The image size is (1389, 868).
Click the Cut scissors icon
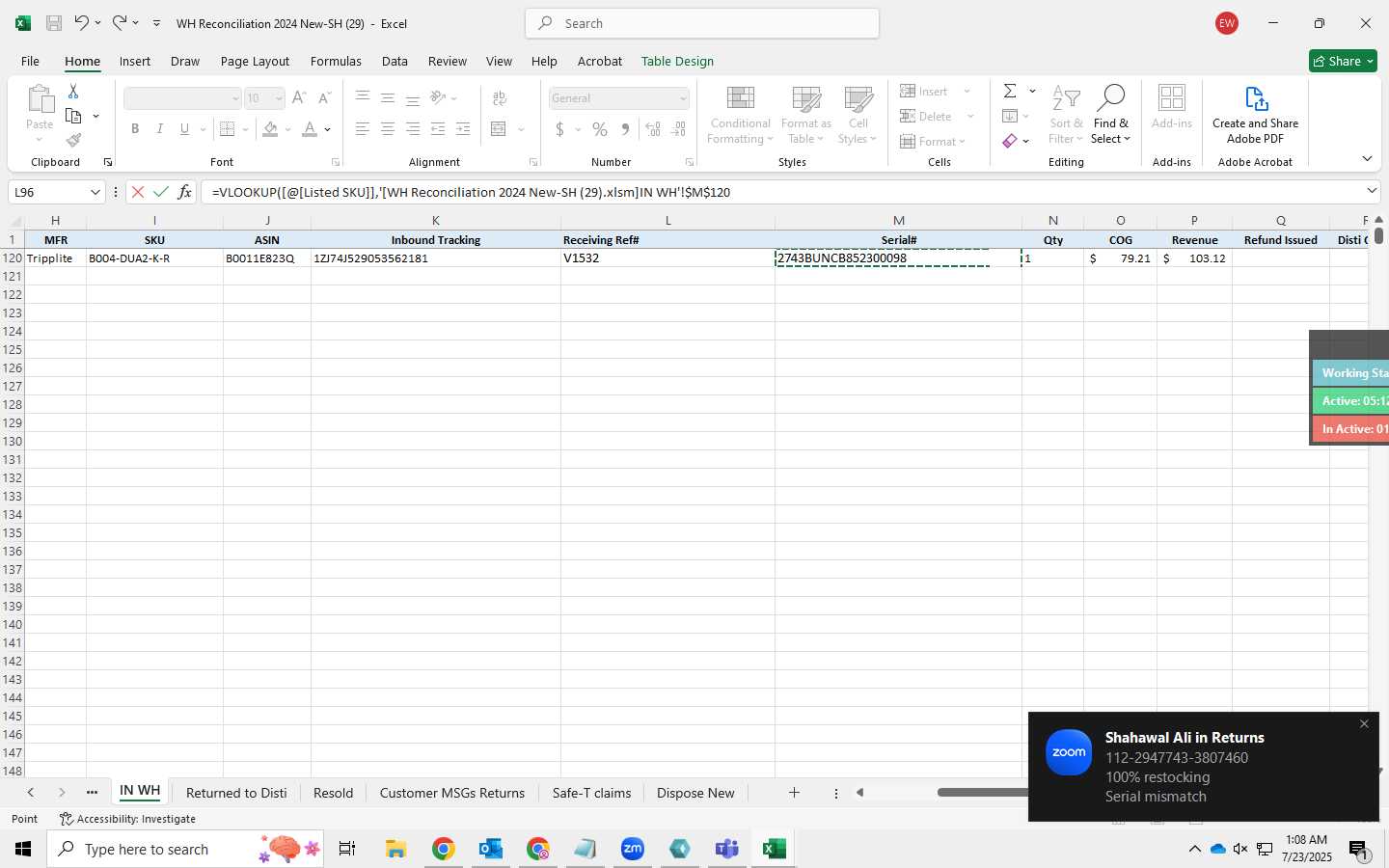coord(73,92)
